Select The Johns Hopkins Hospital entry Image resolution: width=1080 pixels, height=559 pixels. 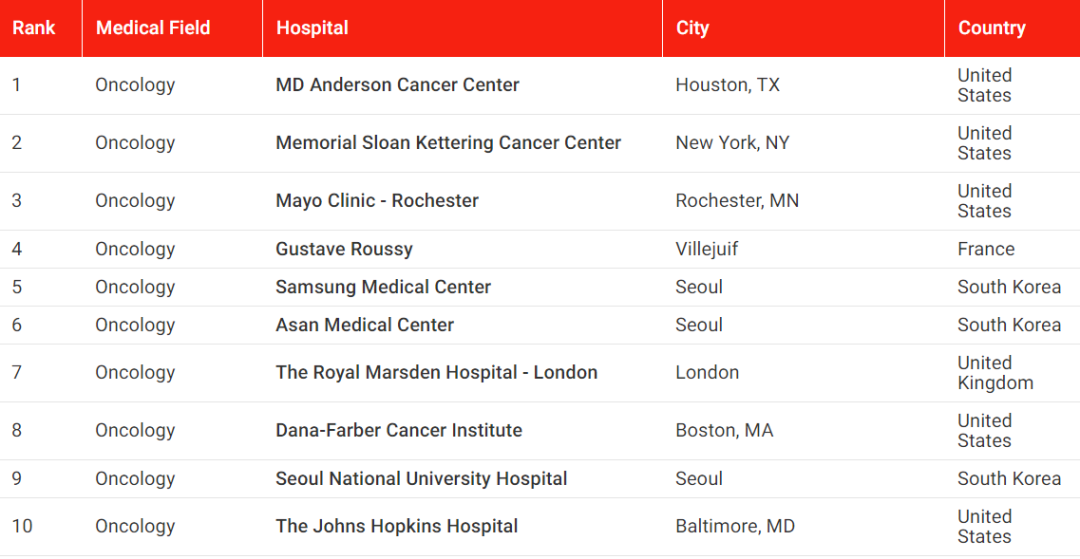(397, 526)
